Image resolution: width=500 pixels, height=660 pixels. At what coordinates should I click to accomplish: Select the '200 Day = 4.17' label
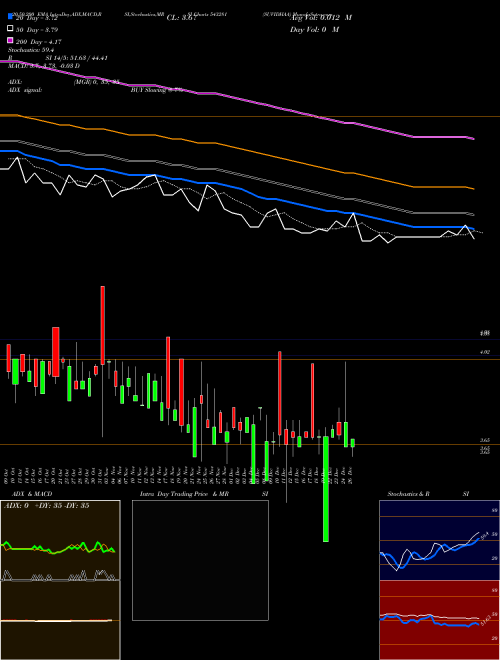pyautogui.click(x=39, y=42)
